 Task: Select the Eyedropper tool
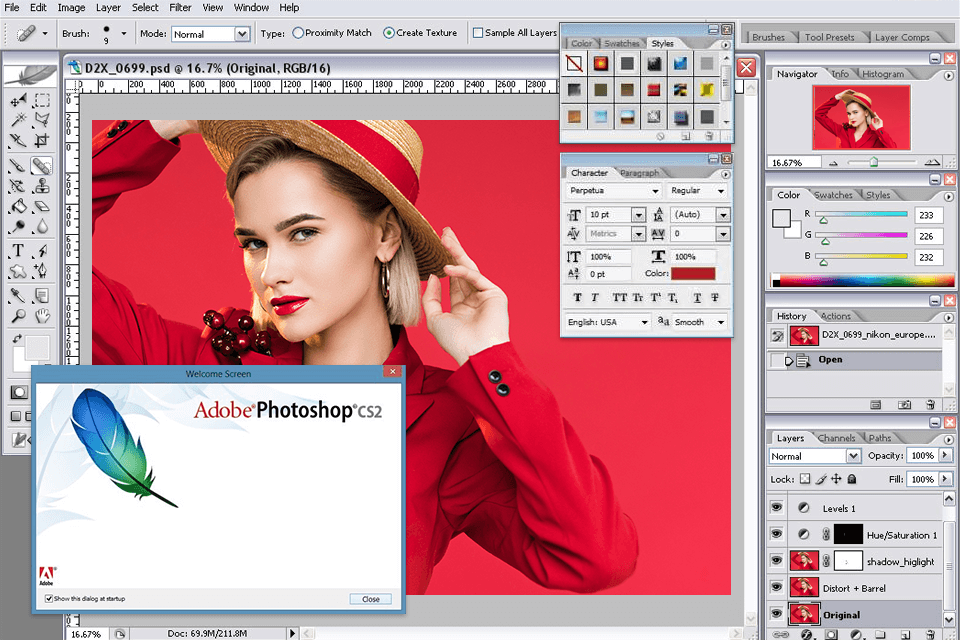coord(18,296)
